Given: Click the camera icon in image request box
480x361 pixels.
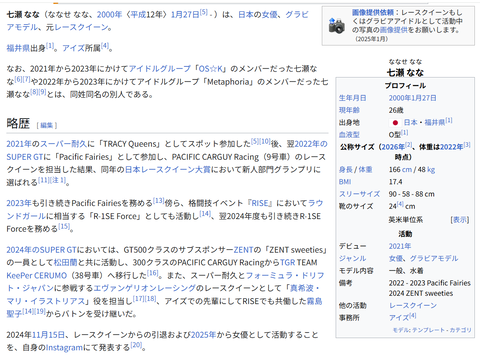Looking at the screenshot, I should pyautogui.click(x=336, y=26).
